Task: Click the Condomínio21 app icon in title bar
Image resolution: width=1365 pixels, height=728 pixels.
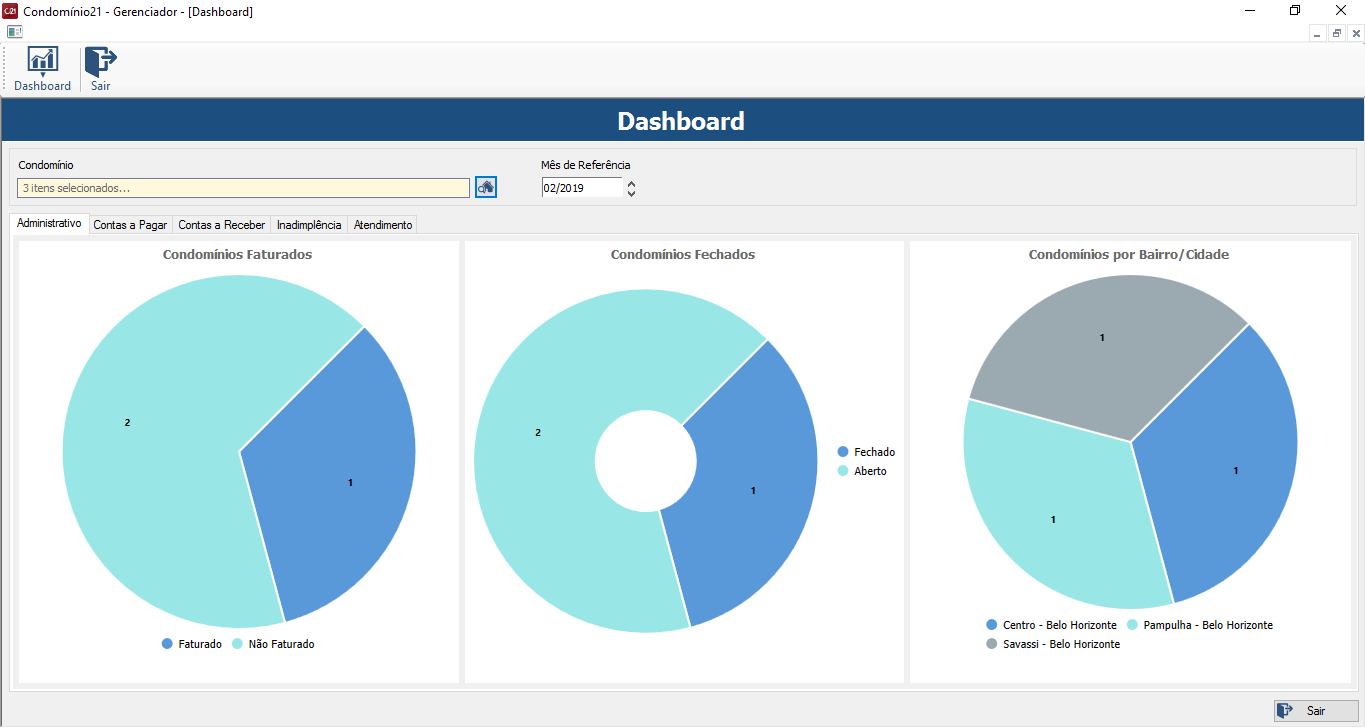Action: (x=11, y=11)
